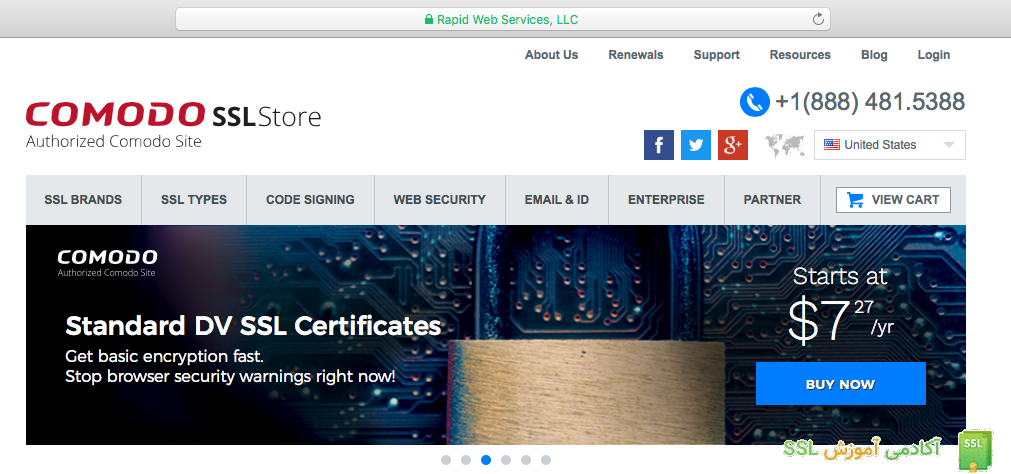Viewport: 1011px width, 474px height.
Task: Click the phone number +1(888) 481.5388
Action: 870,102
